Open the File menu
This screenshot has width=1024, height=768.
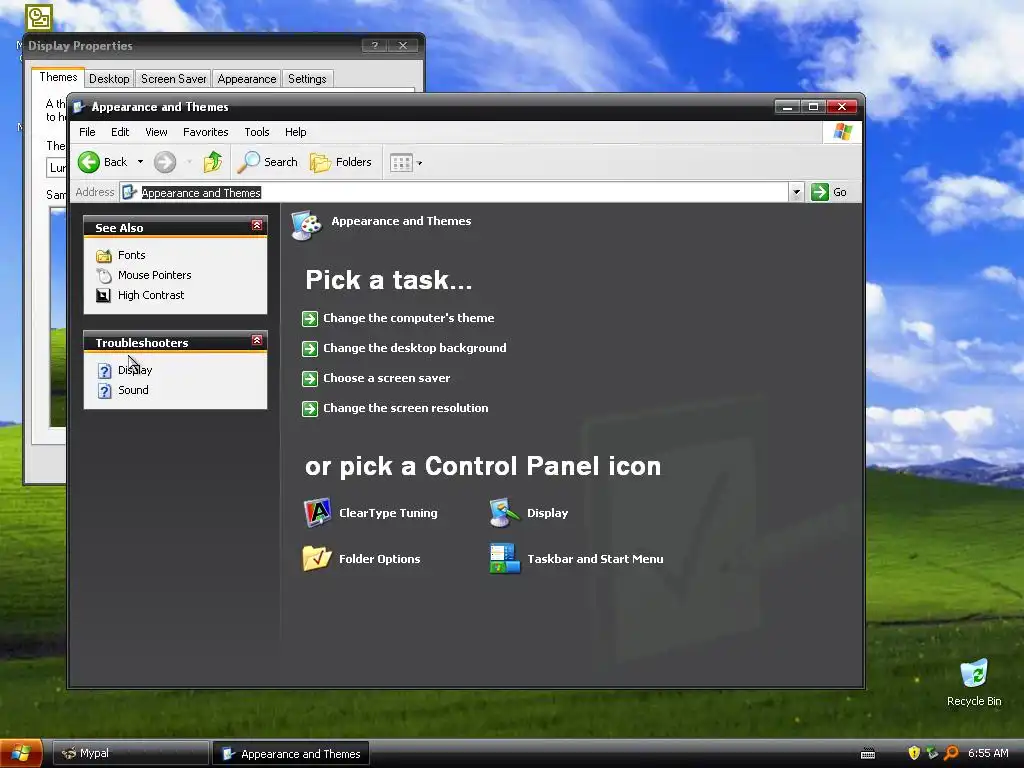click(87, 132)
